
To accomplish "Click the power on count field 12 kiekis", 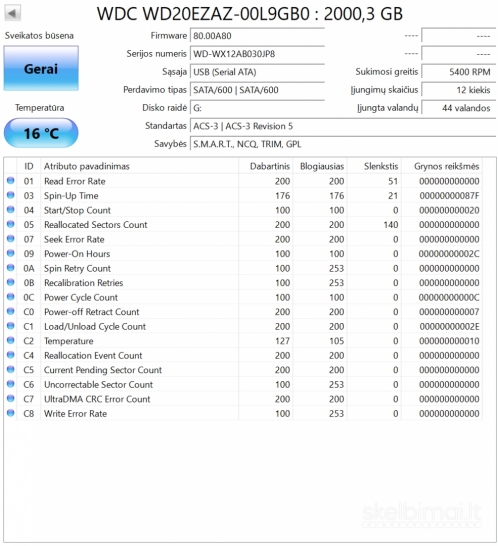I will (x=459, y=90).
